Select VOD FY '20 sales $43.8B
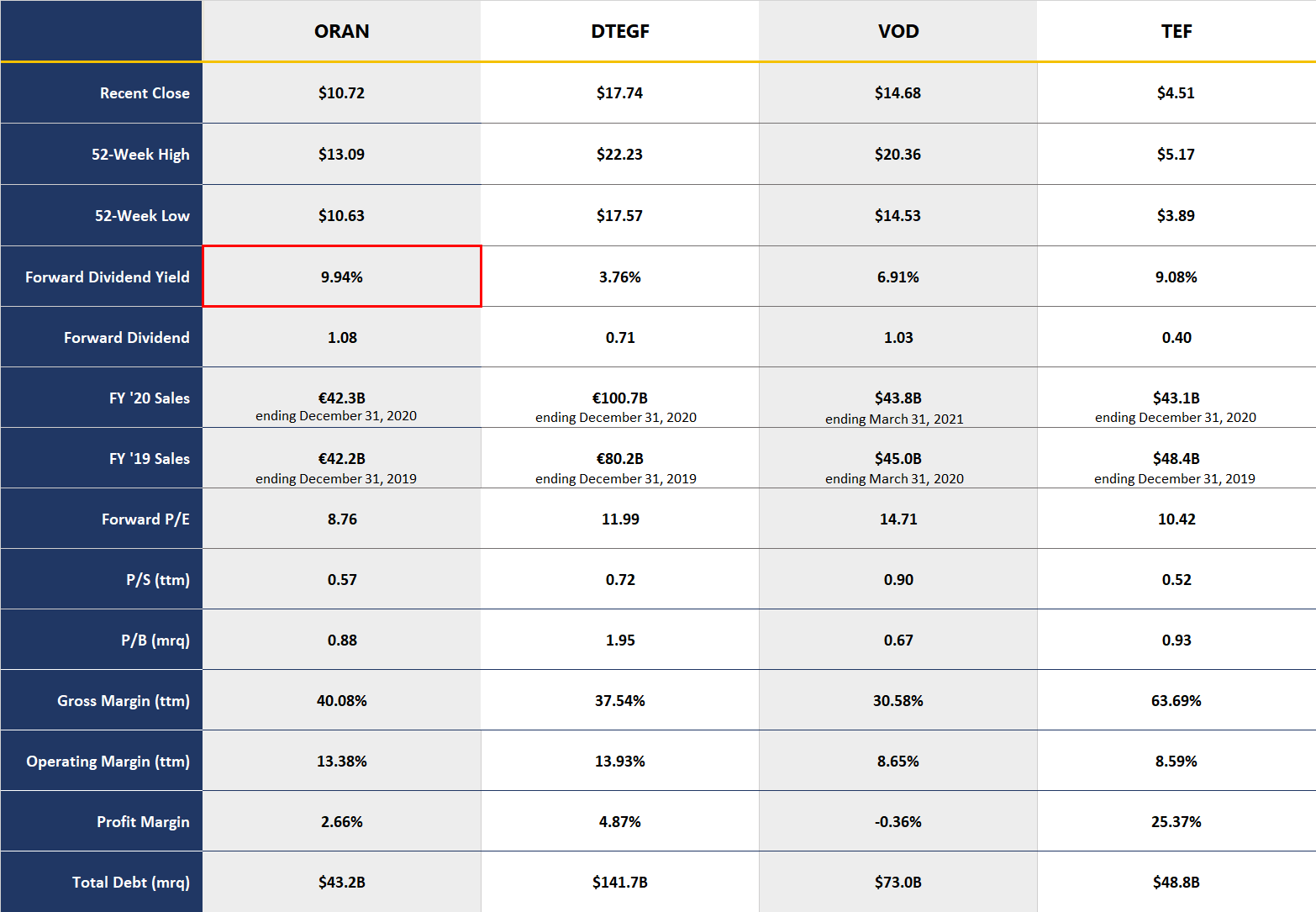 click(x=898, y=398)
